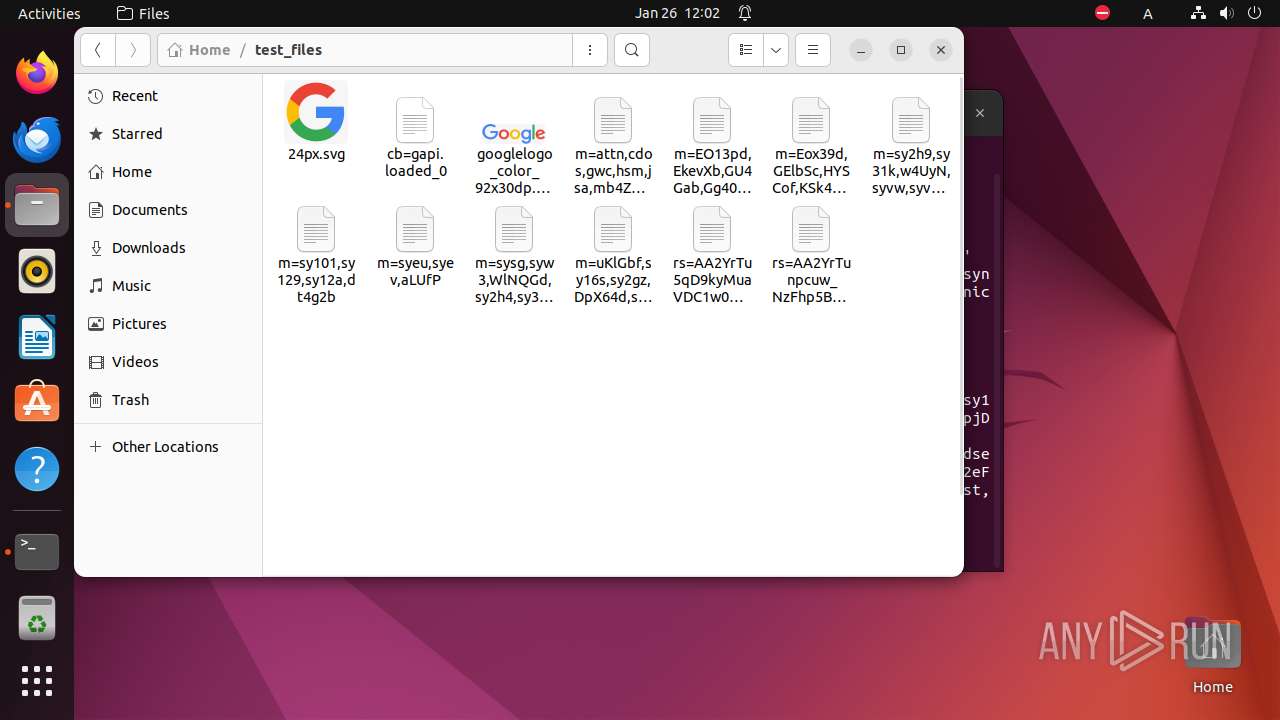Screen dimensions: 1280x720
Task: Click the notification bell icon
Action: point(745,13)
